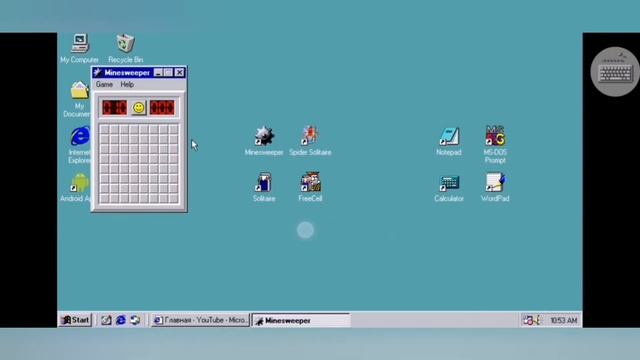The image size is (640, 360).
Task: Click the Outlook Express quick launch icon
Action: [135, 320]
